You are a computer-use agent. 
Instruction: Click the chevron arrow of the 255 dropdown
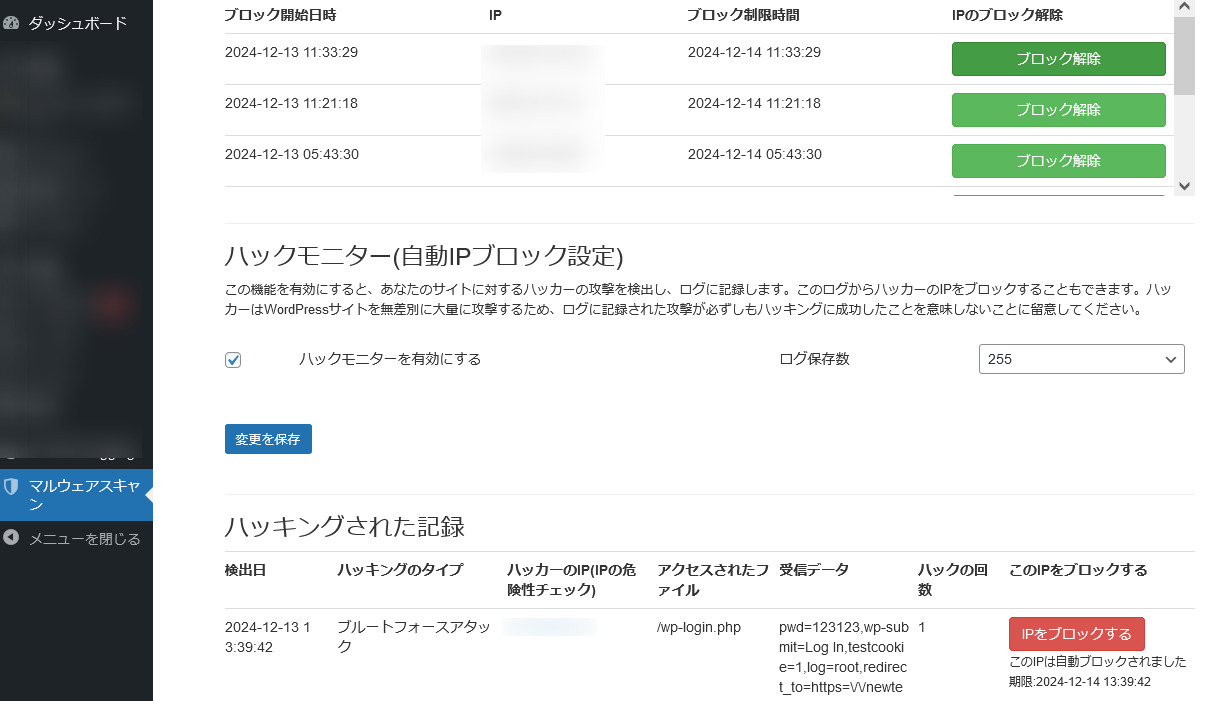(x=1170, y=360)
